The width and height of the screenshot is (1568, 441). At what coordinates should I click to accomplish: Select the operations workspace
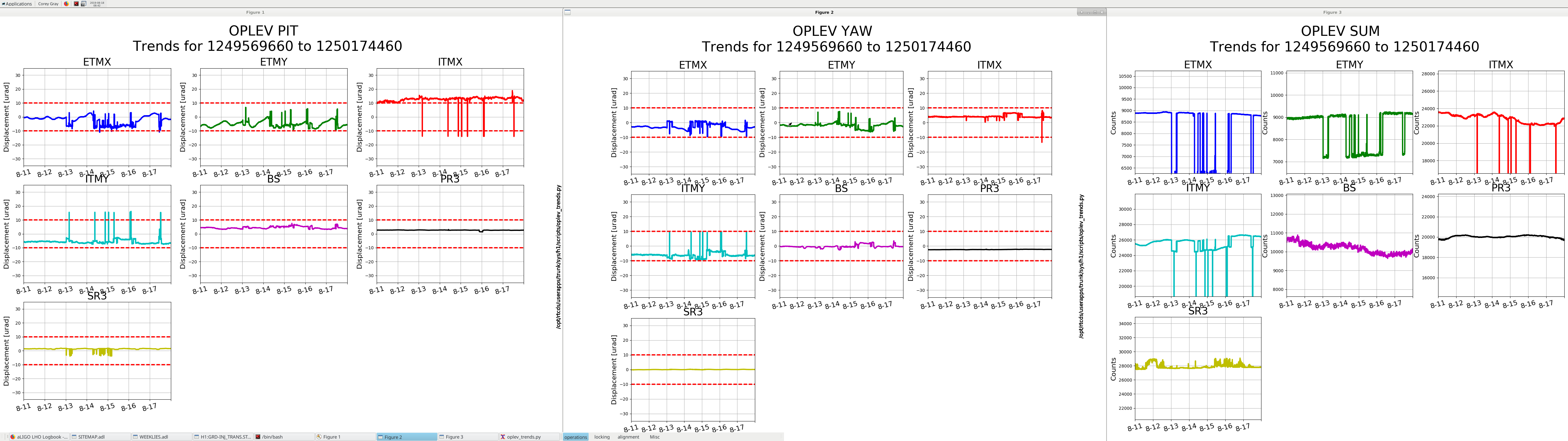coord(575,437)
